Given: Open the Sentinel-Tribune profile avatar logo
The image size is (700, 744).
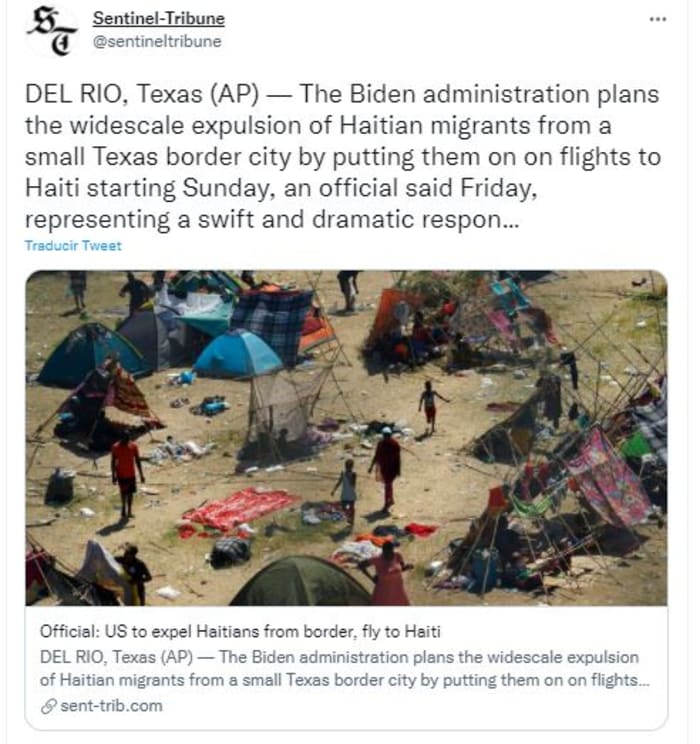Looking at the screenshot, I should coord(52,32).
